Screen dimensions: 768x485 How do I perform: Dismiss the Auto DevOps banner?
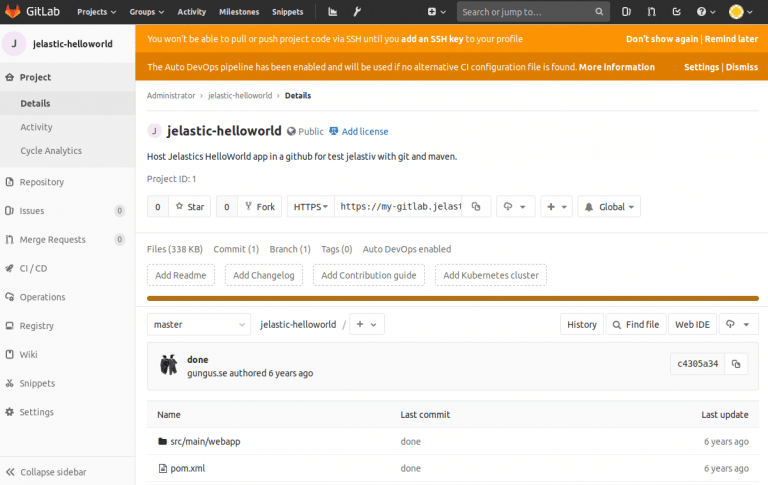[742, 67]
